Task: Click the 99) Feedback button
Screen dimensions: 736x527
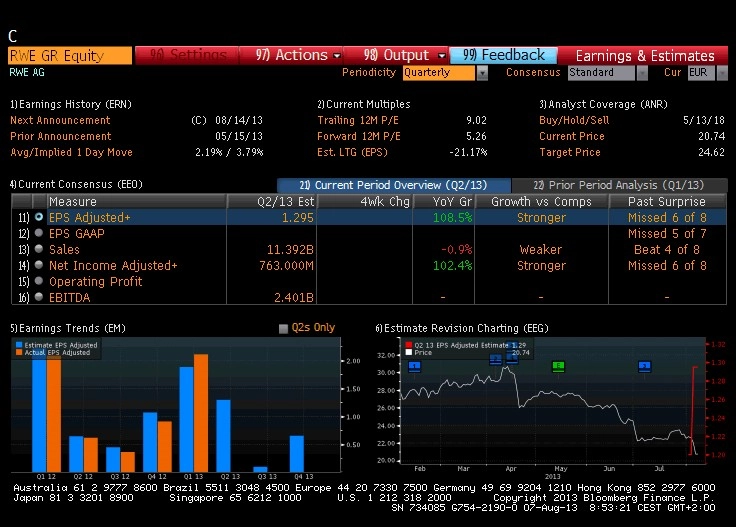Action: click(503, 55)
